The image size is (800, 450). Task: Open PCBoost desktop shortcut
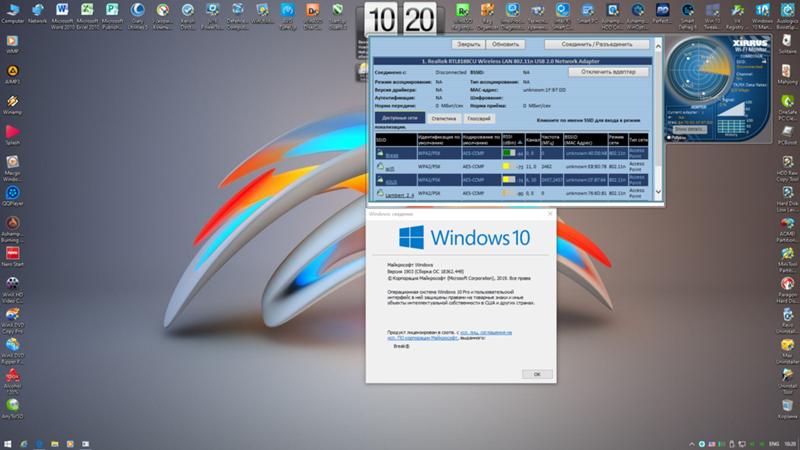pos(787,135)
